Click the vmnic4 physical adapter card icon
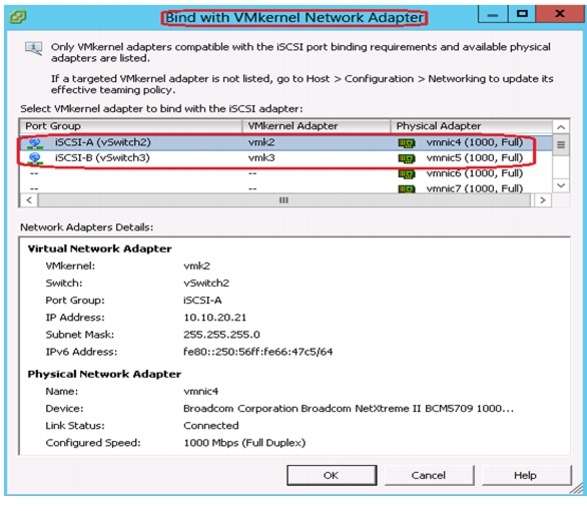 pyautogui.click(x=406, y=143)
